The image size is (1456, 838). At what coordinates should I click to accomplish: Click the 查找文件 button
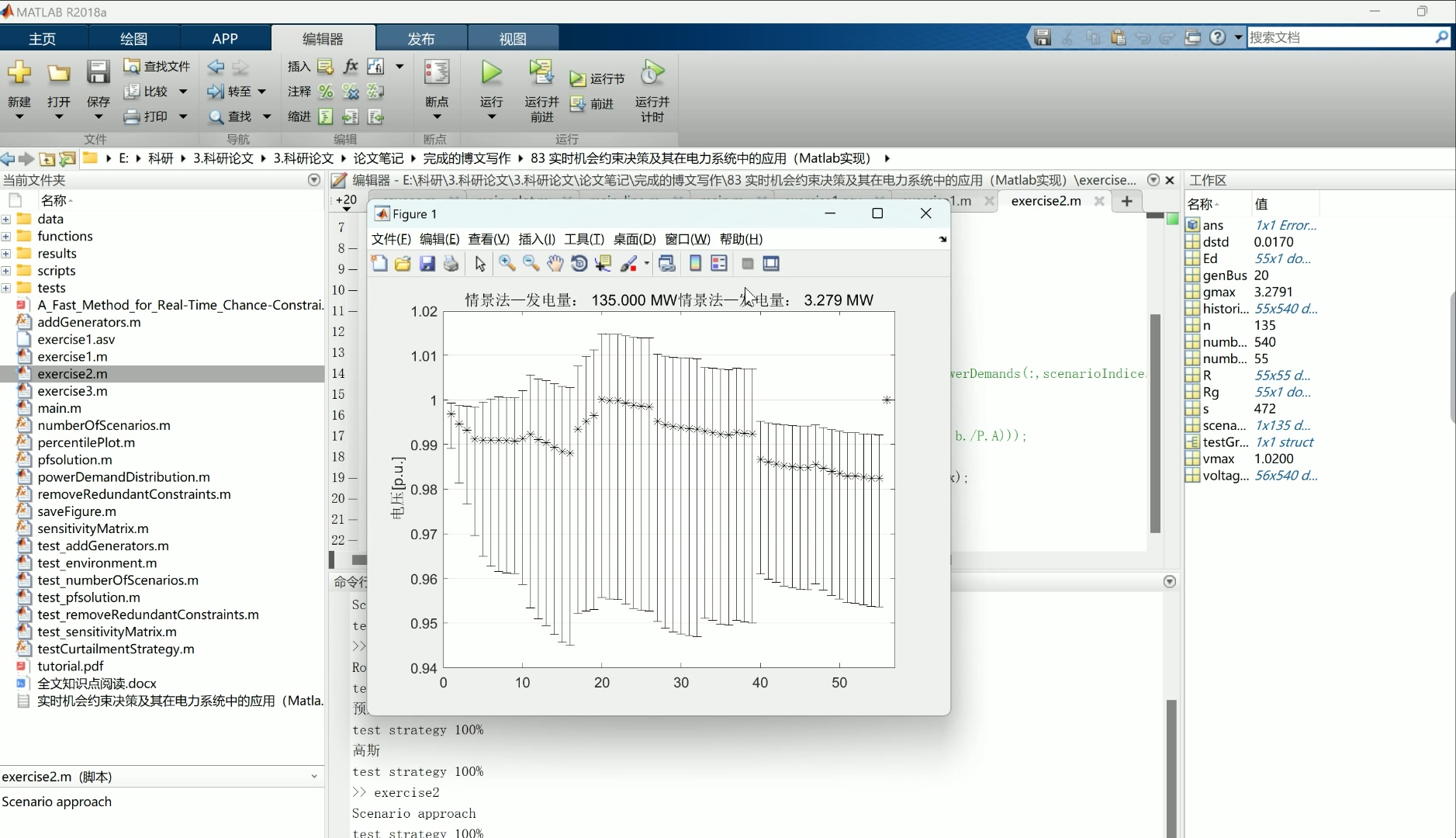pos(157,67)
